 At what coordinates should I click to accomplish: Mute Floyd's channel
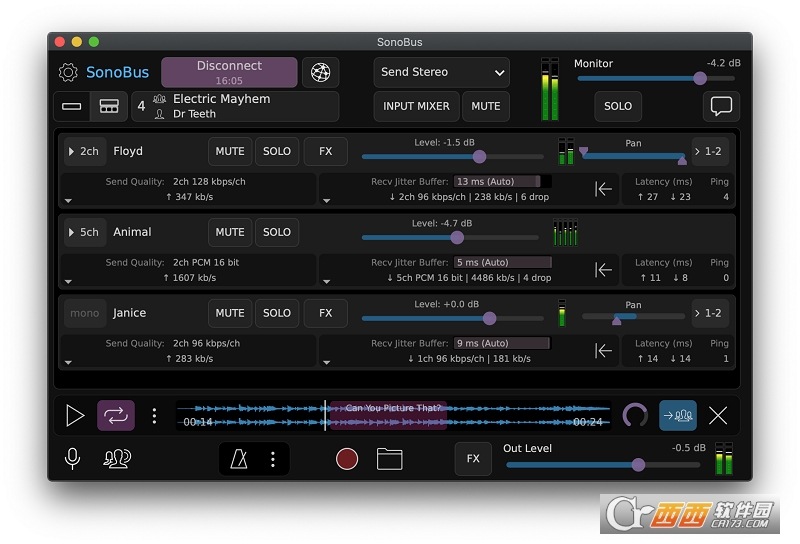click(230, 152)
